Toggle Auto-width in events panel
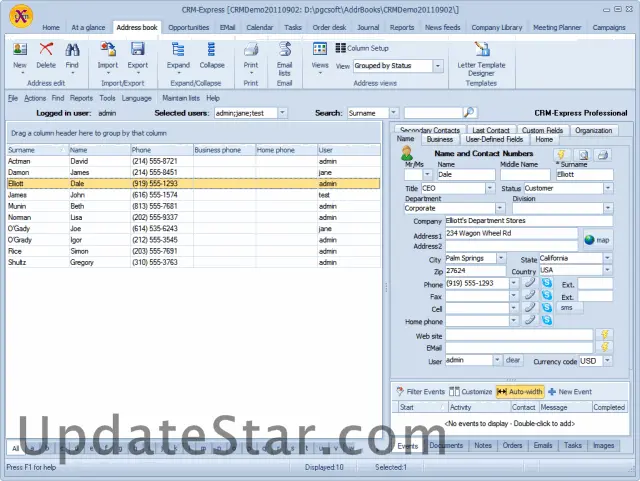The height and width of the screenshot is (481, 640). tap(519, 392)
